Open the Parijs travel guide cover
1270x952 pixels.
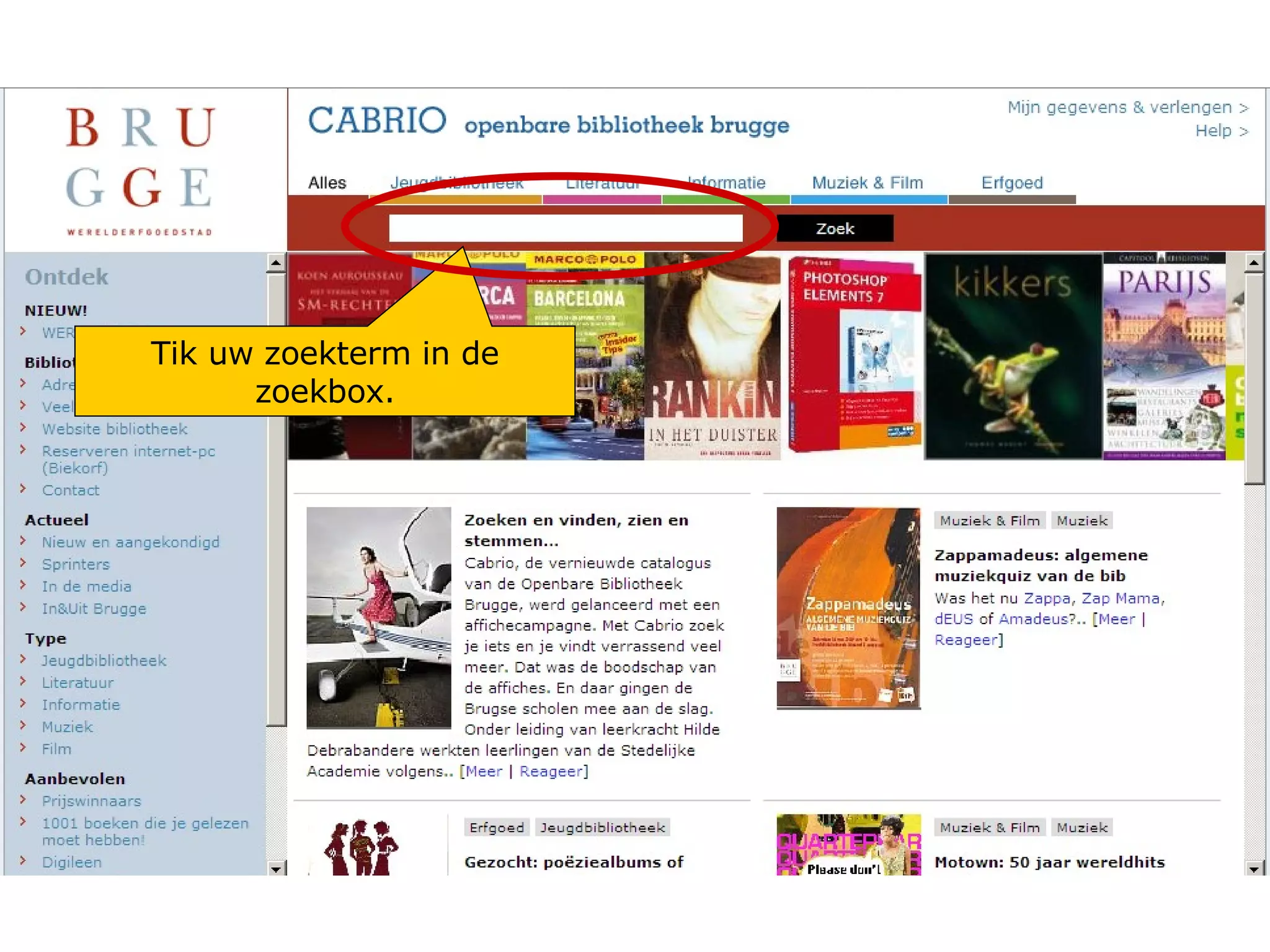point(1164,356)
